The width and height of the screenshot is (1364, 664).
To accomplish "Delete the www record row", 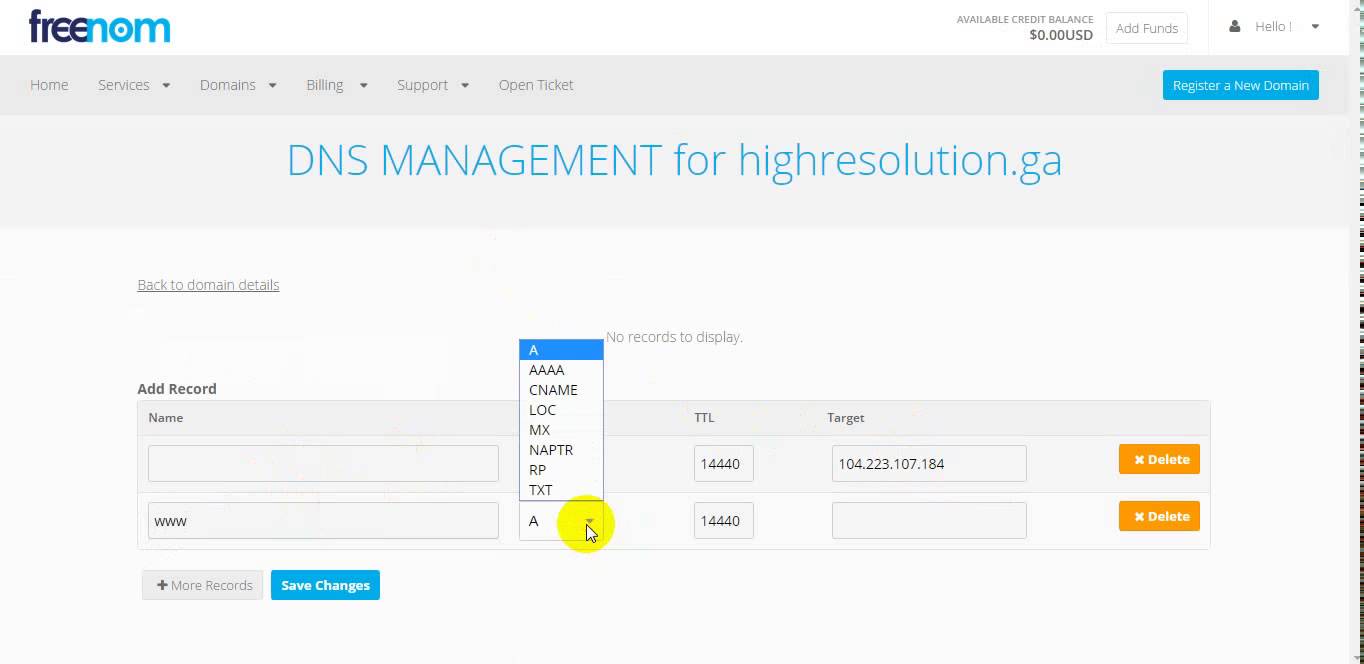I will click(x=1159, y=516).
